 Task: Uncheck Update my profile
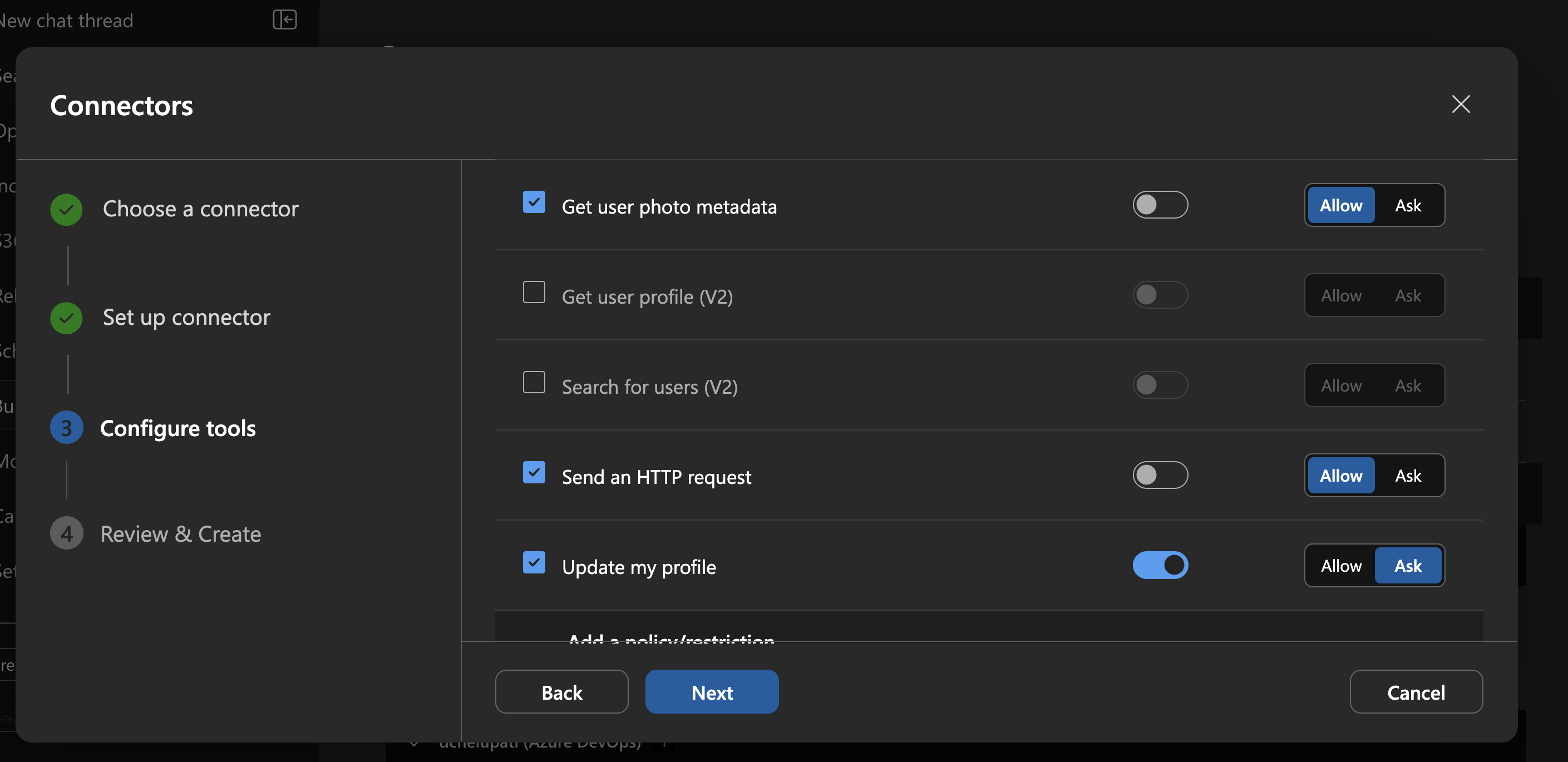coord(534,562)
